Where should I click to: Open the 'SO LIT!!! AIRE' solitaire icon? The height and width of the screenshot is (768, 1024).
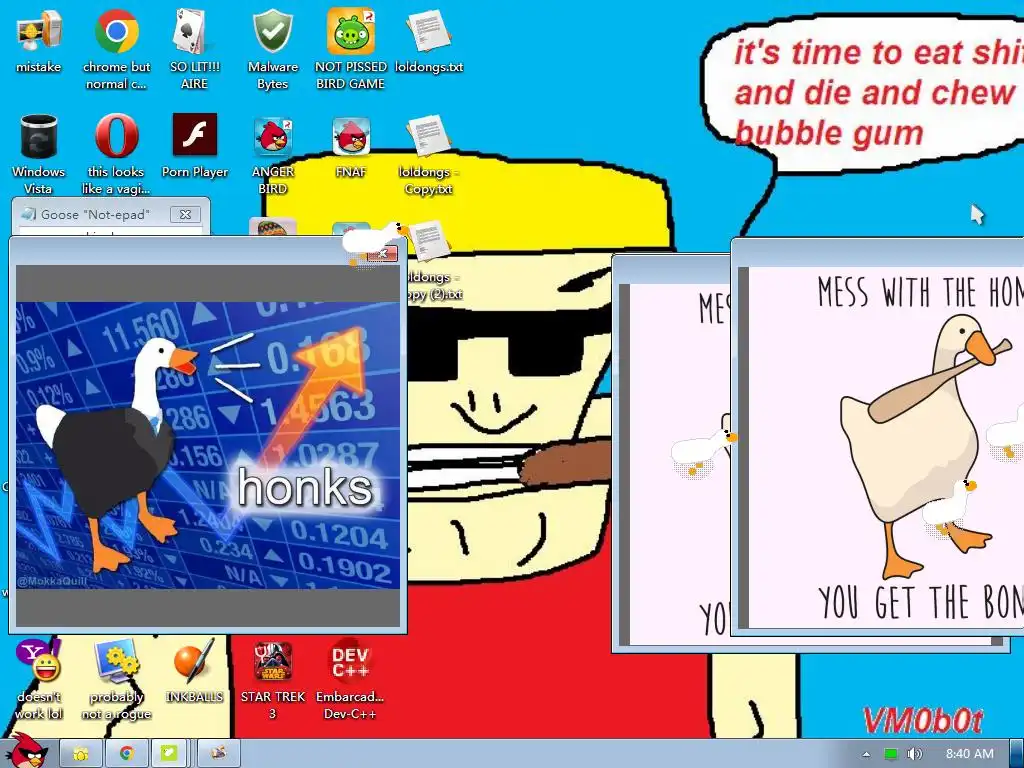pos(194,49)
